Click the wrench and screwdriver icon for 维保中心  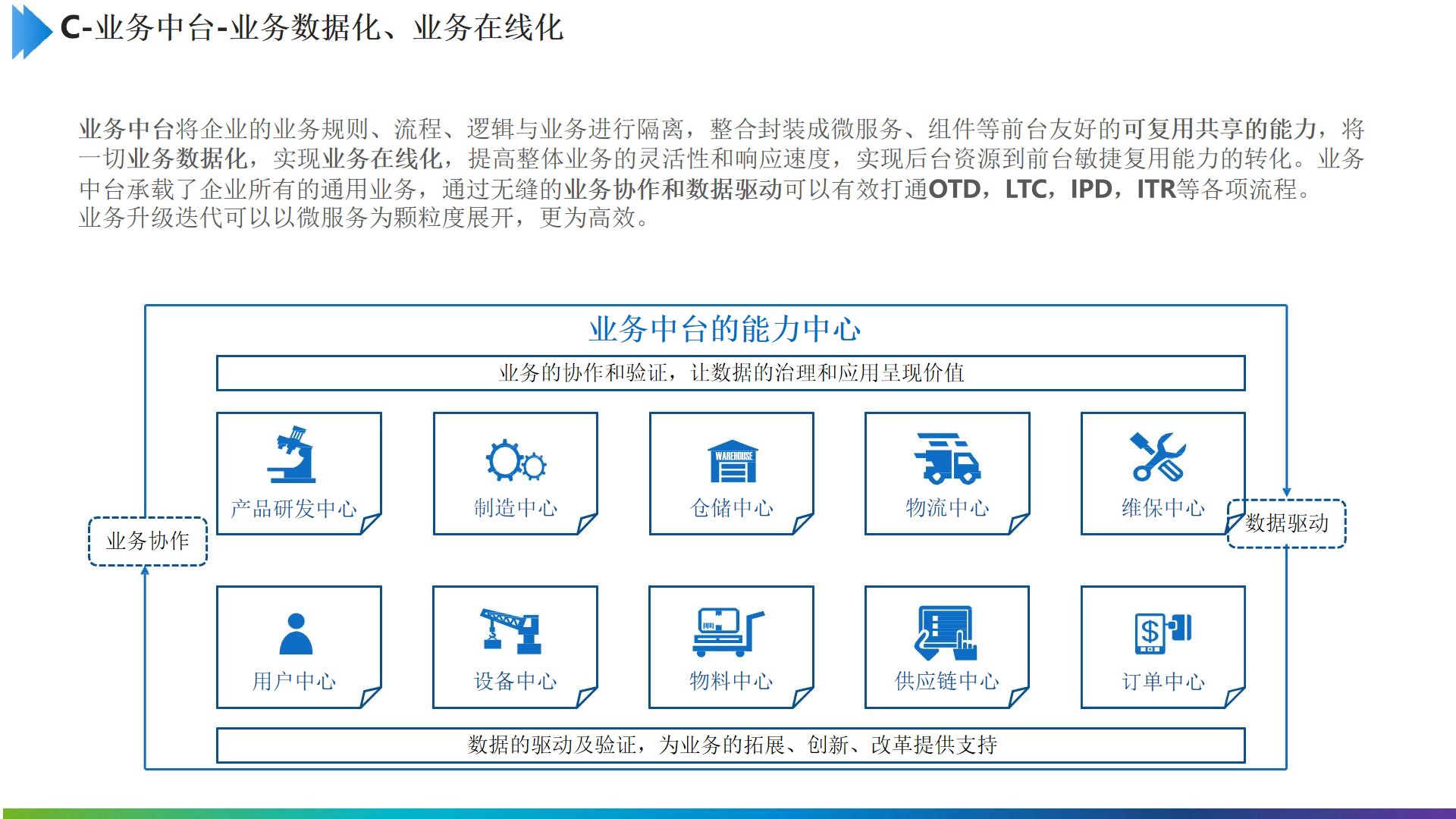[1158, 457]
